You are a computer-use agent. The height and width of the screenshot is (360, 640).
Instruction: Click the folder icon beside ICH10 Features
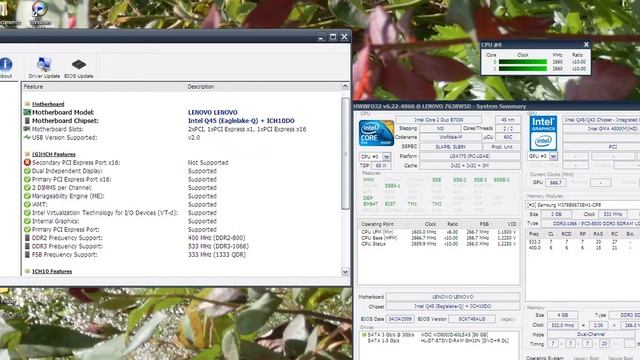coord(27,271)
